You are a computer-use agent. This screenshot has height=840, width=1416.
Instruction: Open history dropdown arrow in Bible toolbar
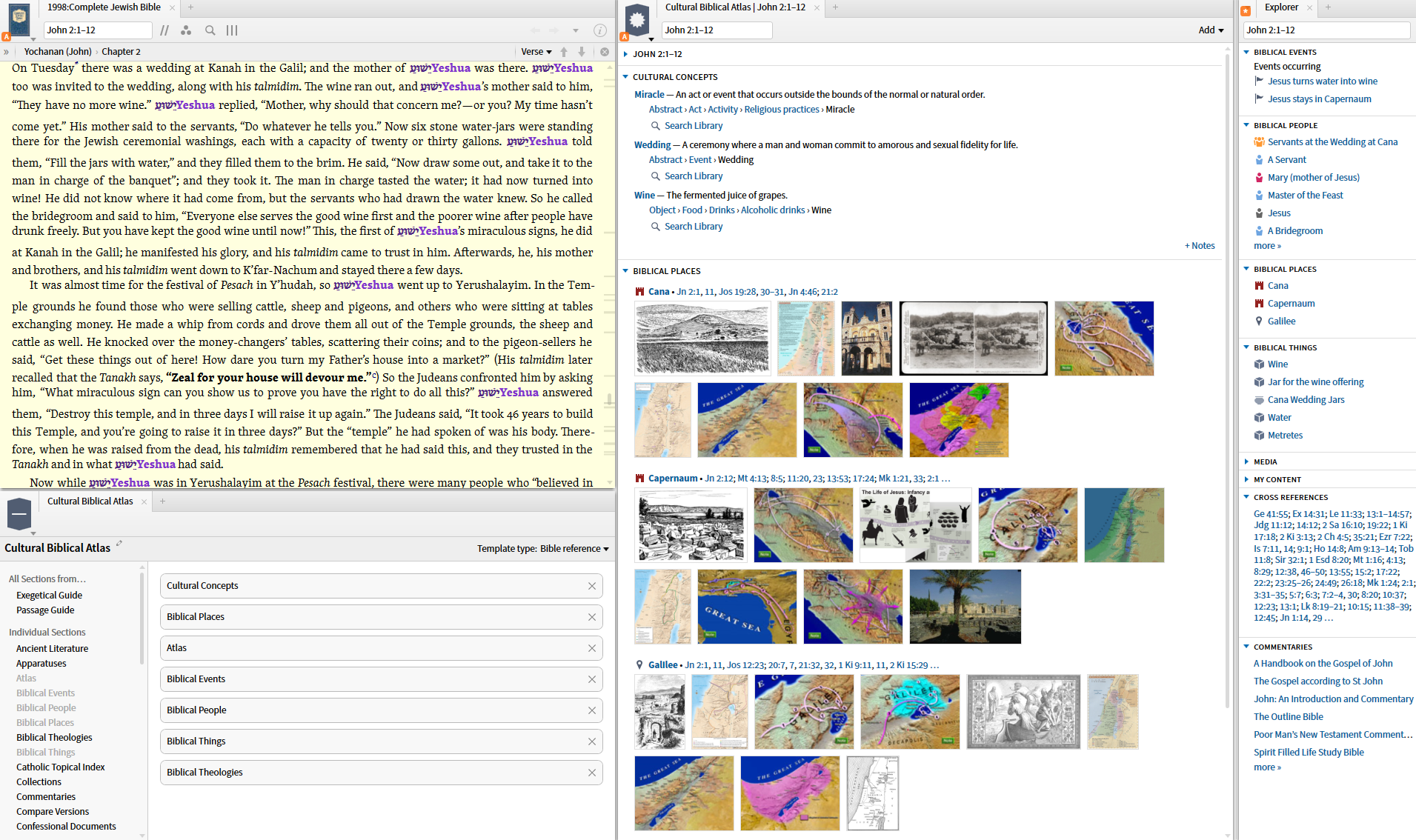576,30
